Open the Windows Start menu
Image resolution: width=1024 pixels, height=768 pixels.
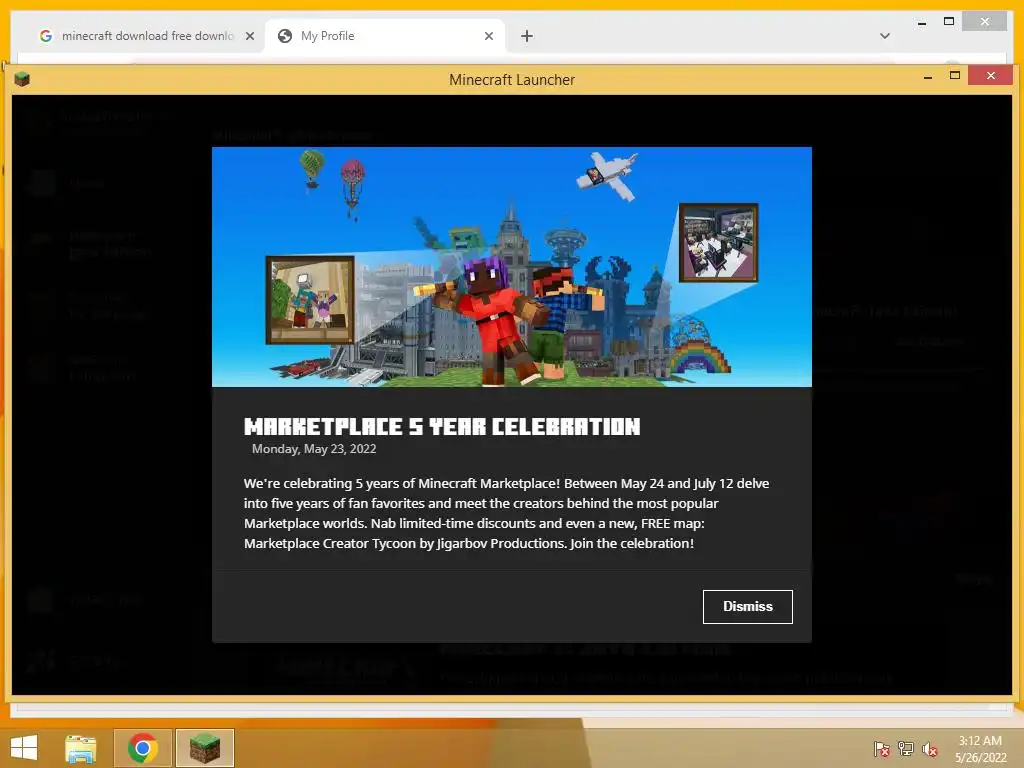coord(24,748)
